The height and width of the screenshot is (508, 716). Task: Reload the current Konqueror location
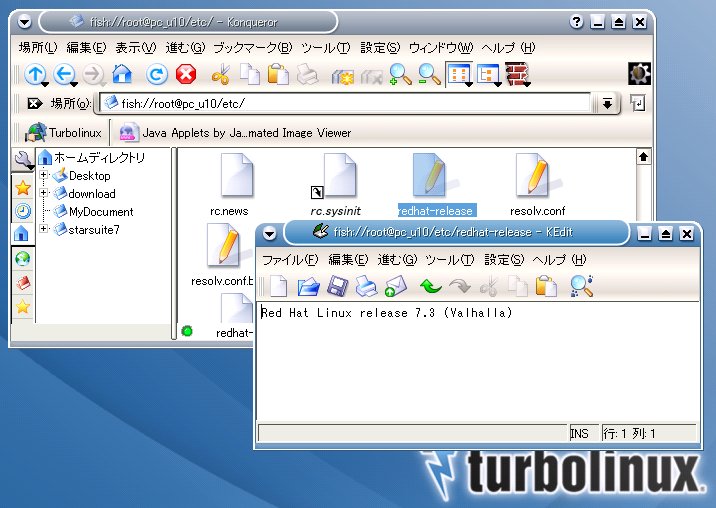(157, 74)
